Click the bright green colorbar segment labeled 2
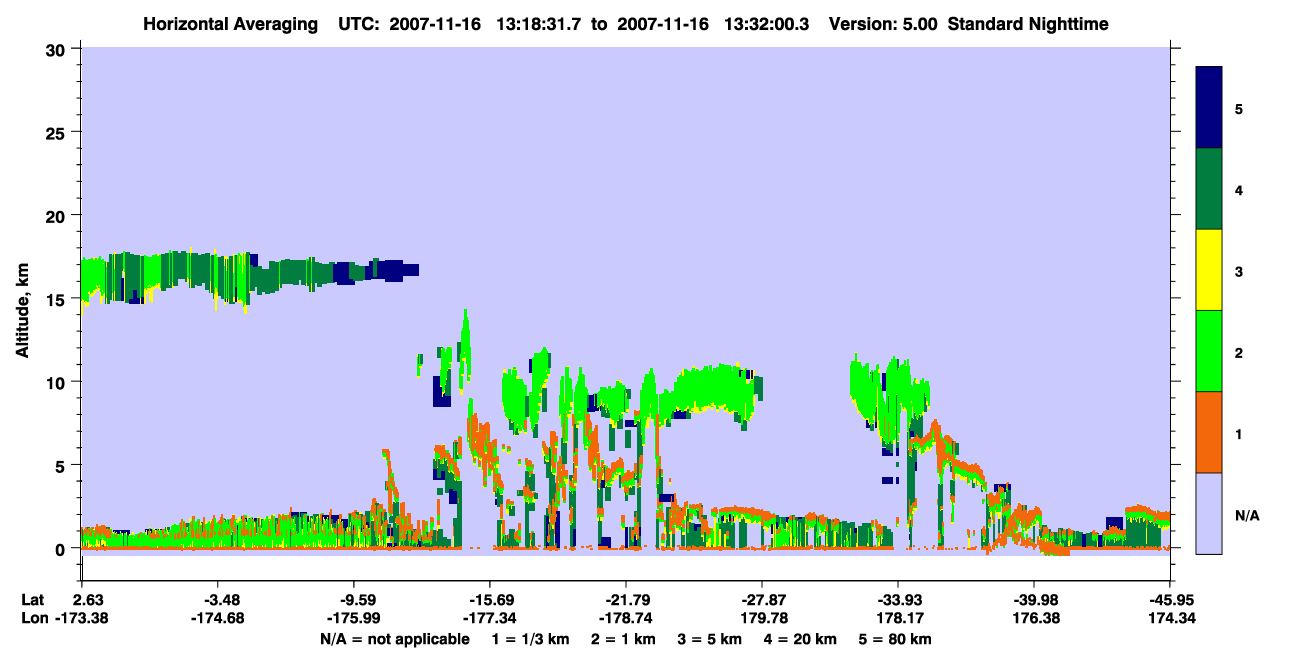This screenshot has width=1300, height=667. click(x=1209, y=351)
